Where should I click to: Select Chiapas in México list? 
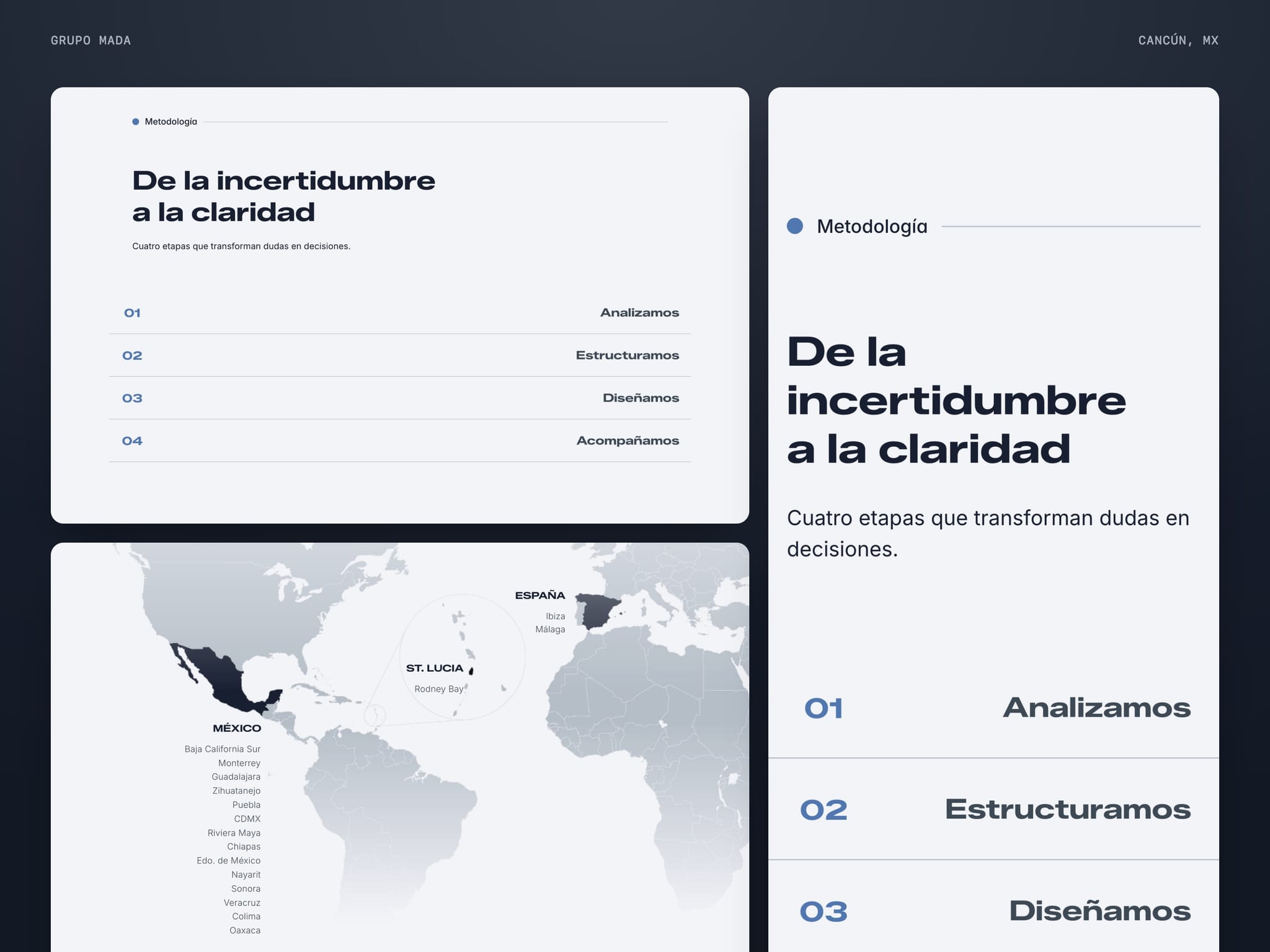click(244, 847)
